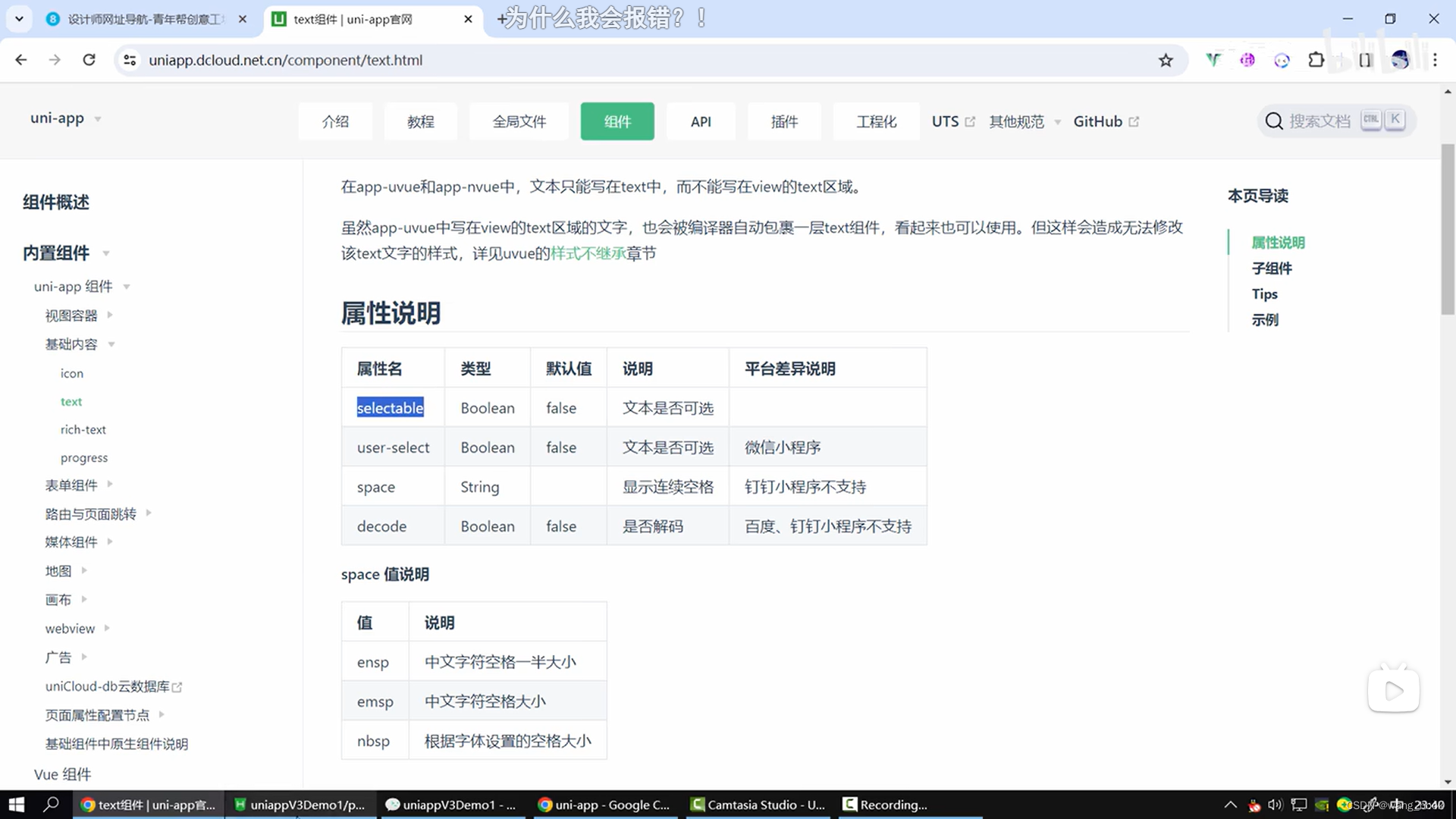This screenshot has height=819, width=1456.
Task: Expand the 路由与页面跳转 group
Action: 99,513
